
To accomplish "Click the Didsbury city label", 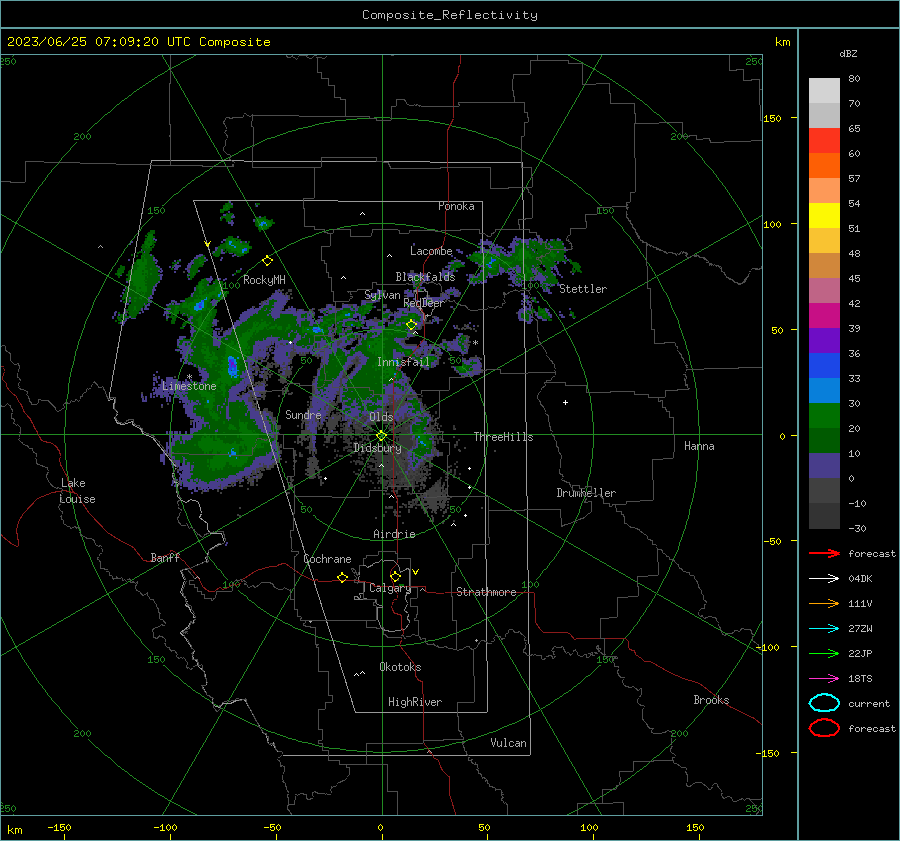I will click(x=377, y=448).
